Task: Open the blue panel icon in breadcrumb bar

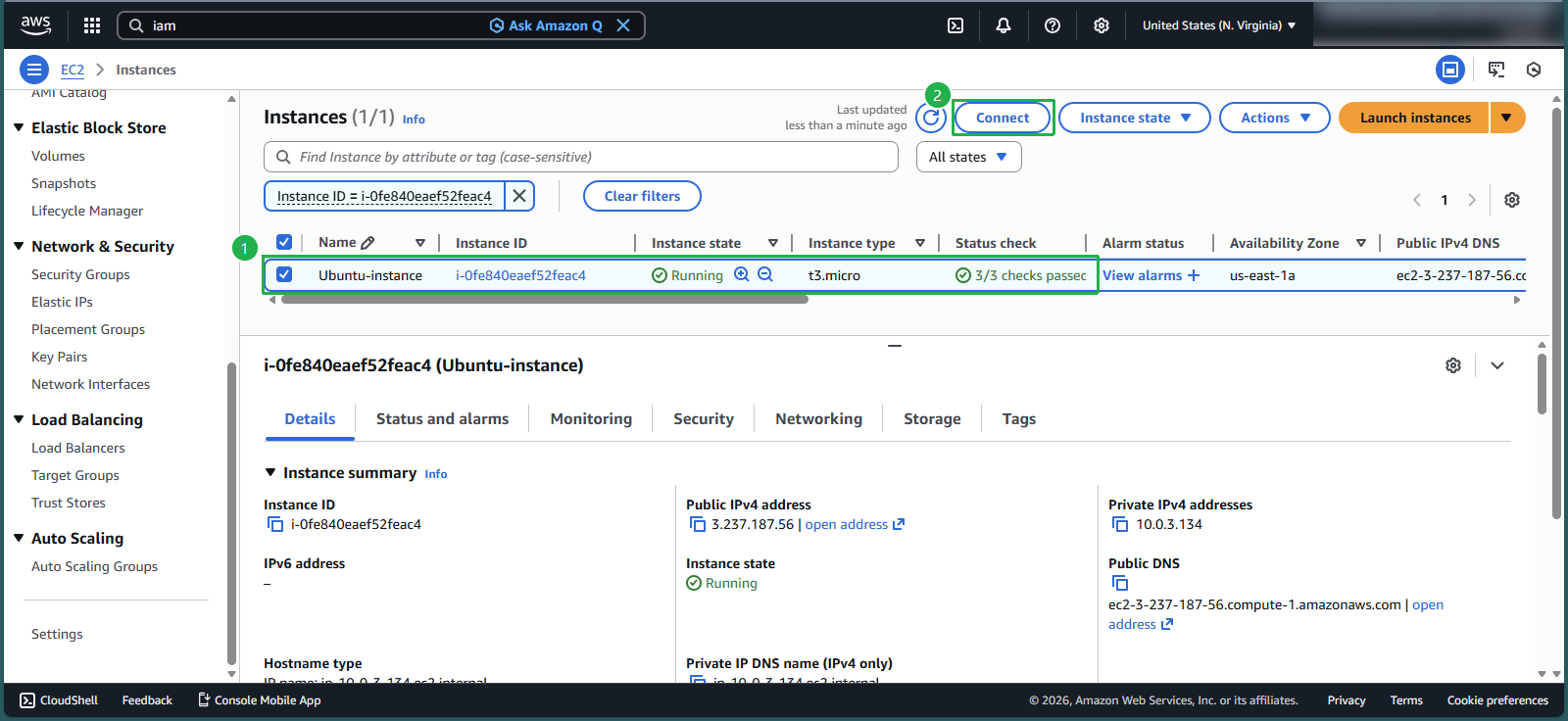Action: tap(1450, 70)
